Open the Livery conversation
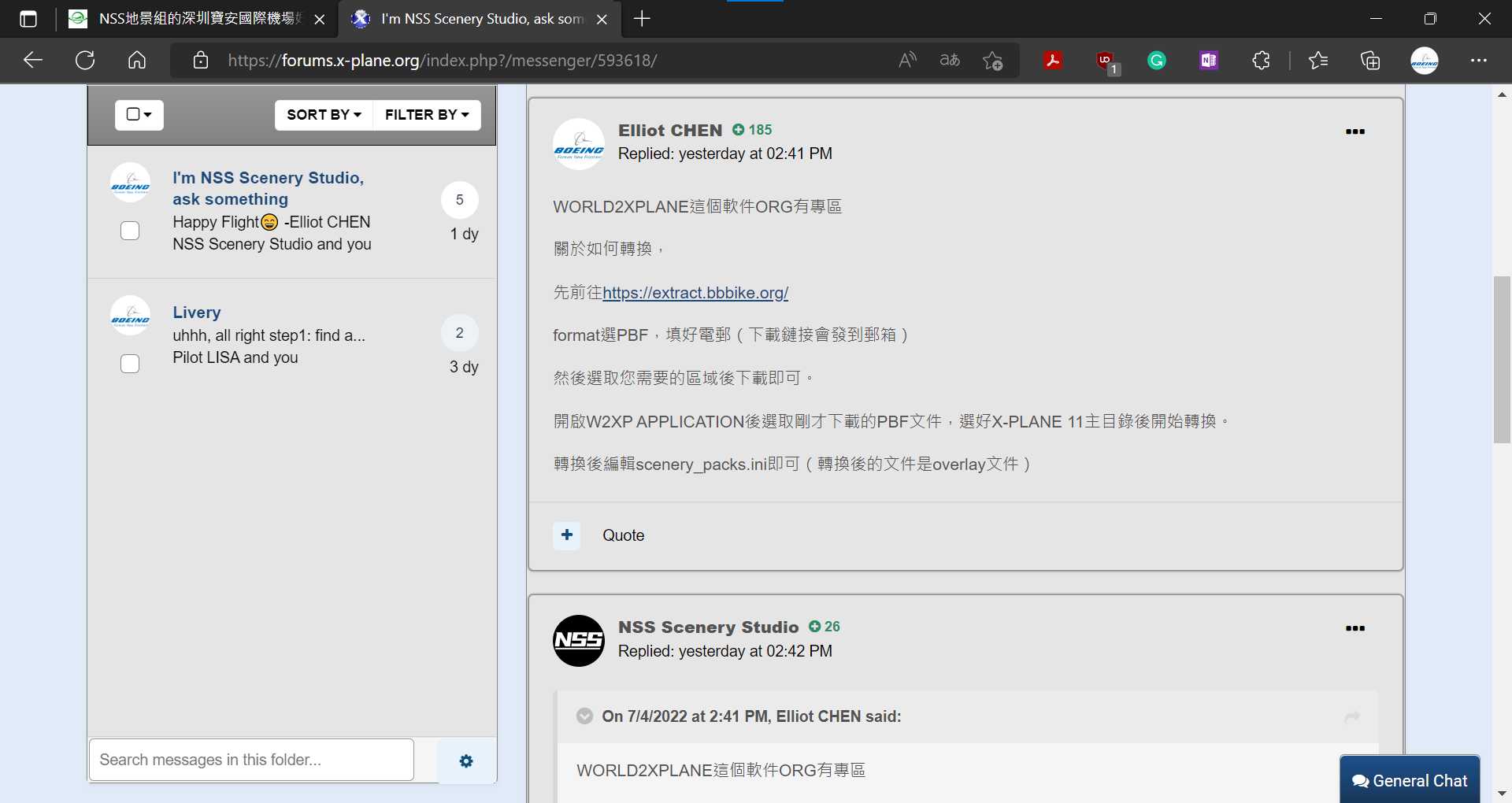The width and height of the screenshot is (1512, 803). 197,313
